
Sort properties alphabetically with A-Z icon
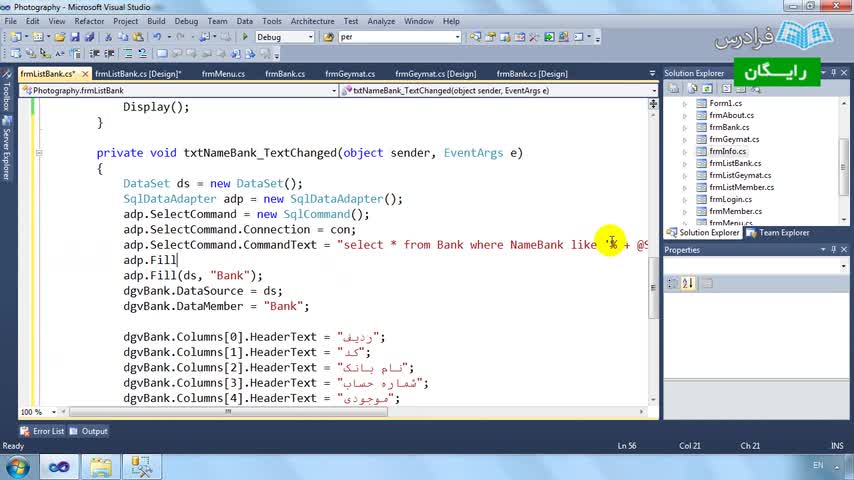(688, 283)
